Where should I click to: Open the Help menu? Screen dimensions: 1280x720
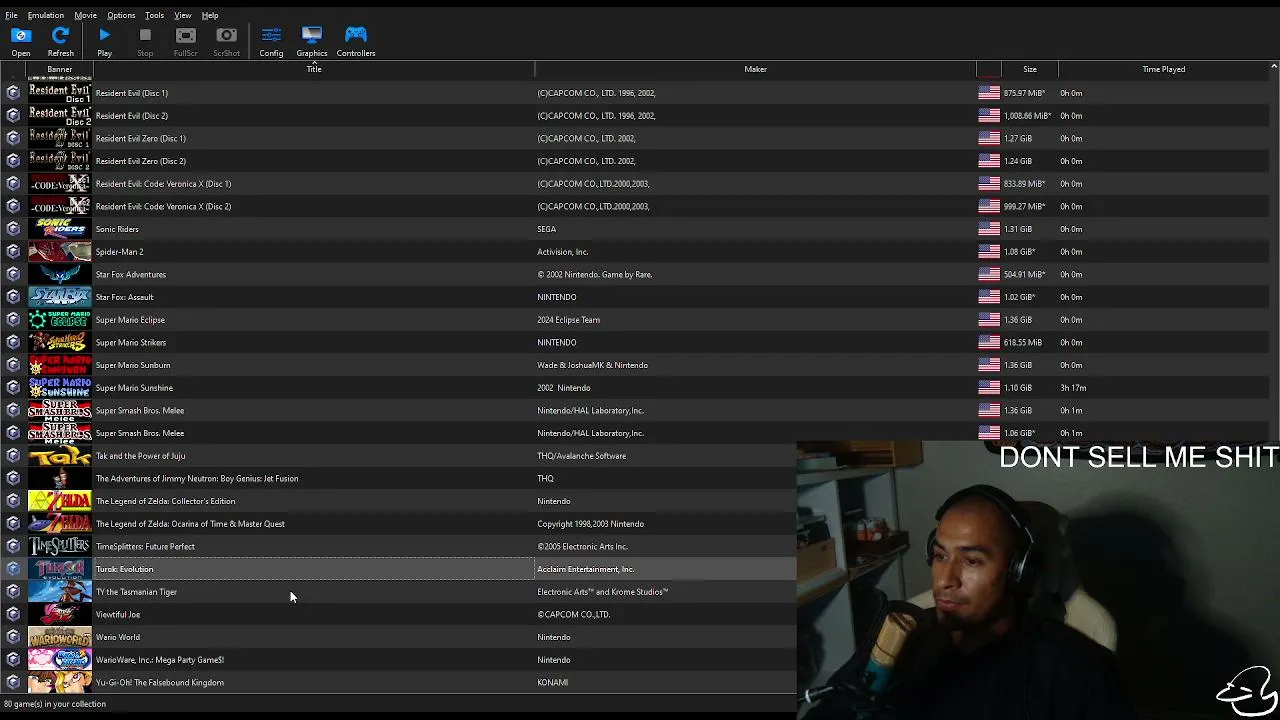pos(210,15)
